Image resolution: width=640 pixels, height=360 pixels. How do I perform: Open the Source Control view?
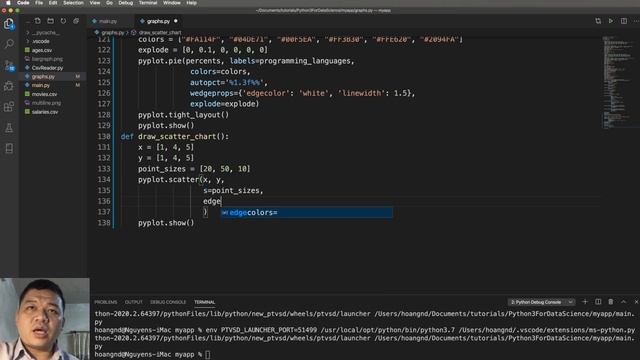[9, 65]
